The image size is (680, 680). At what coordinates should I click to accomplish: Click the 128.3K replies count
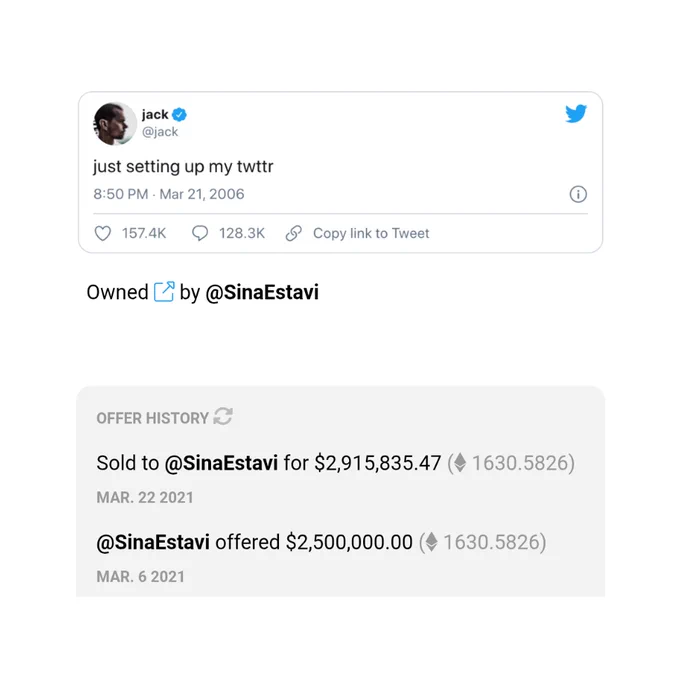click(242, 233)
